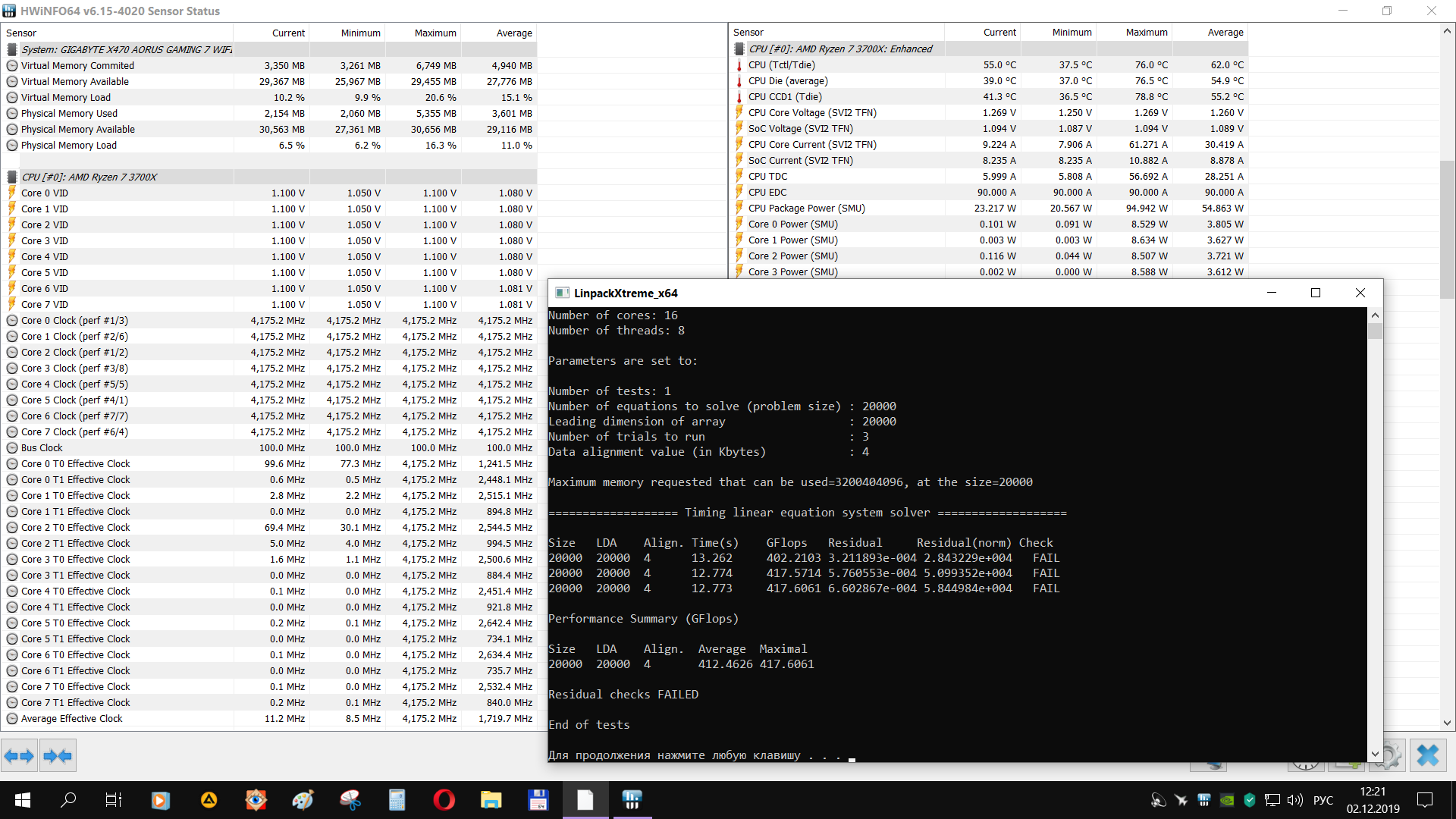The height and width of the screenshot is (819, 1456).
Task: Open Snipping Tool from the taskbar
Action: 350,800
